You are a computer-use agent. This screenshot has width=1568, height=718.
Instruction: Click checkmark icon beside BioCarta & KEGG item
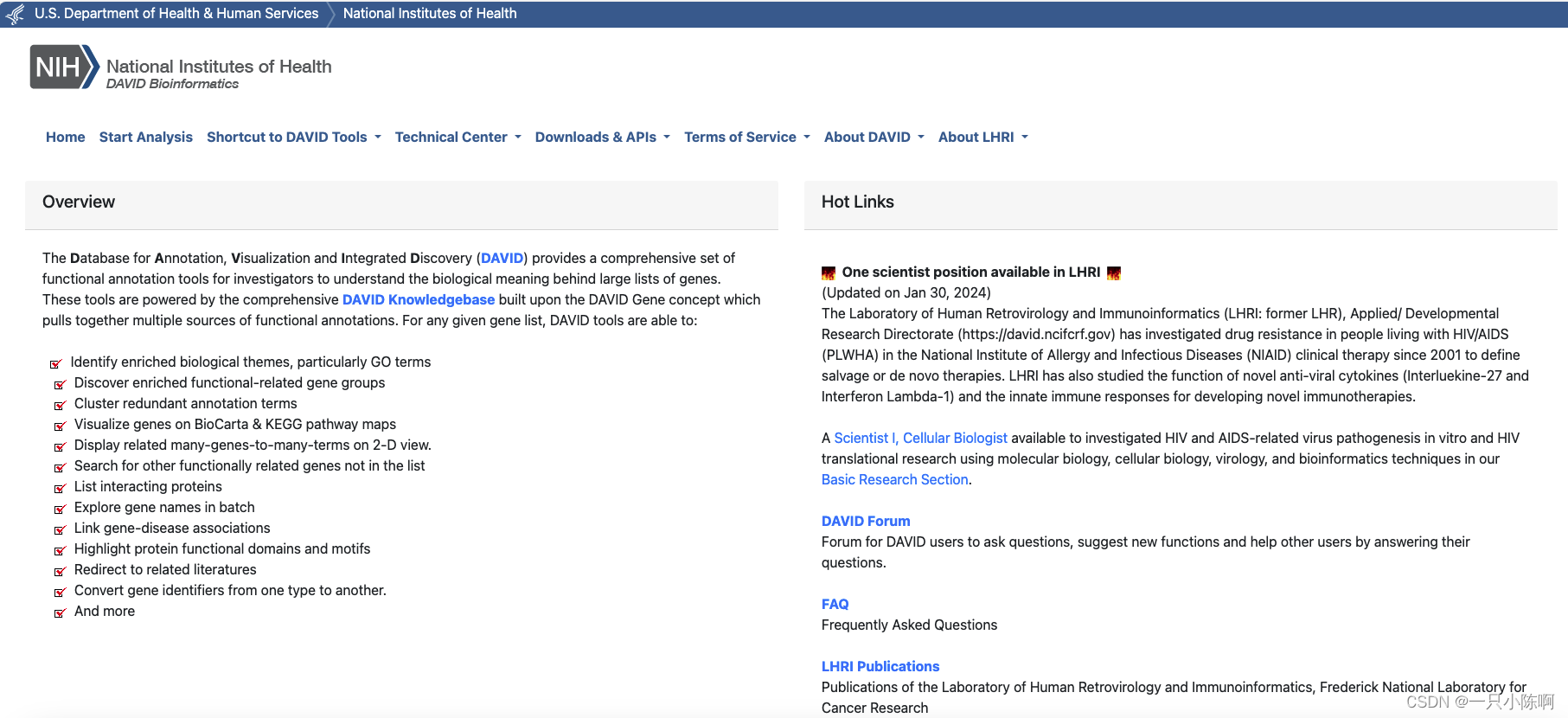[x=60, y=426]
